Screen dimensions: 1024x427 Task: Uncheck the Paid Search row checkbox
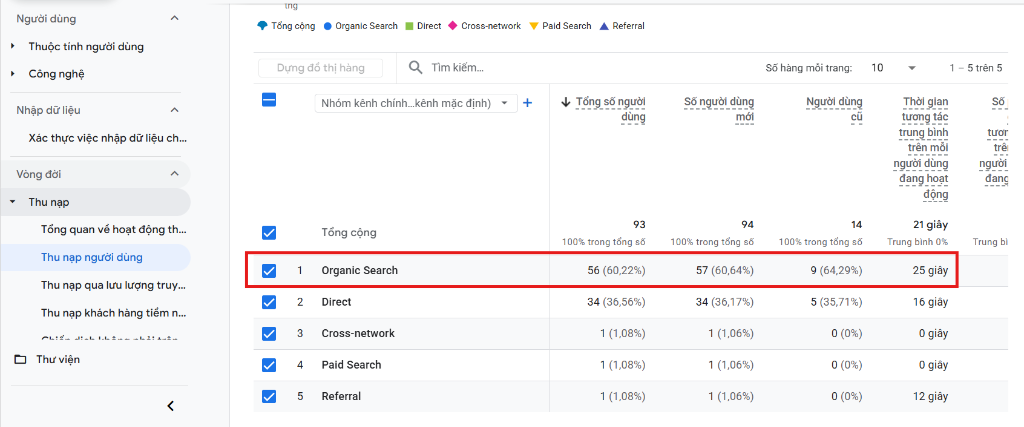coord(269,365)
